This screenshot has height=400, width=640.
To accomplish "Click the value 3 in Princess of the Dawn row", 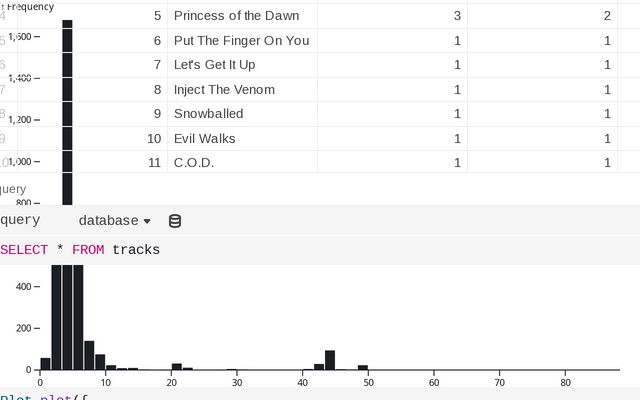I will point(457,16).
